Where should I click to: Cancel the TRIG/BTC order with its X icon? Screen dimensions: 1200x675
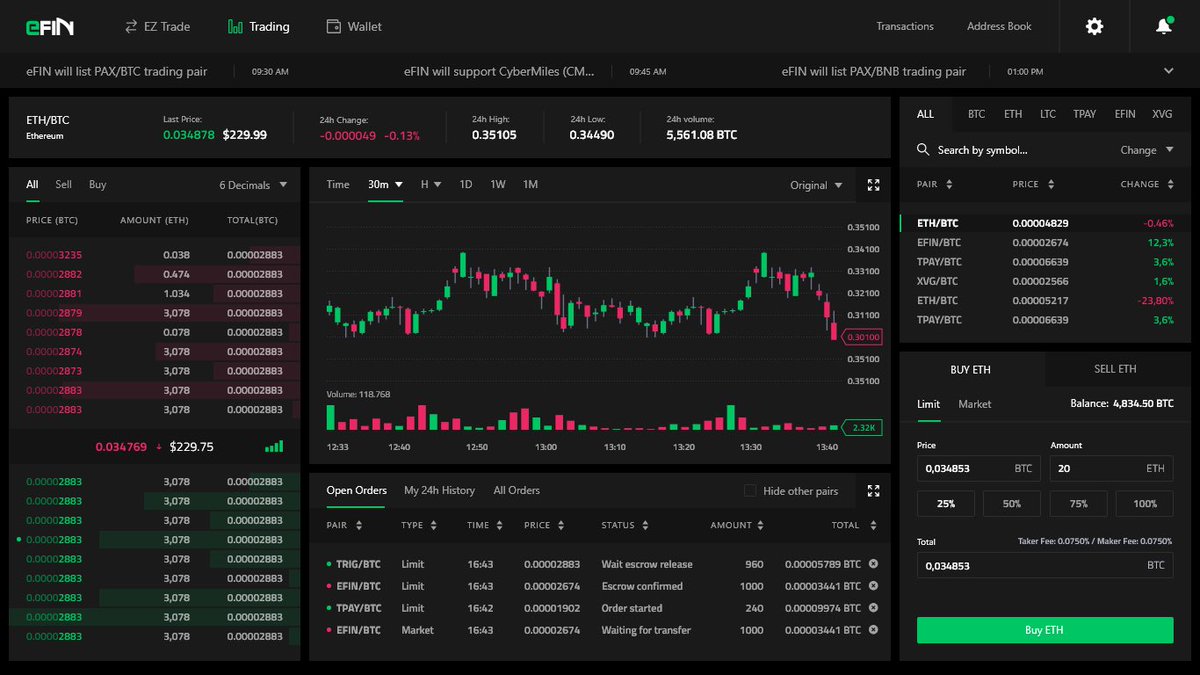[x=873, y=564]
